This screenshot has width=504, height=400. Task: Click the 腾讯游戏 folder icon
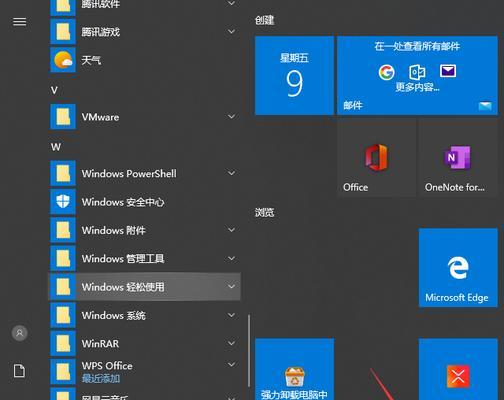coord(63,32)
